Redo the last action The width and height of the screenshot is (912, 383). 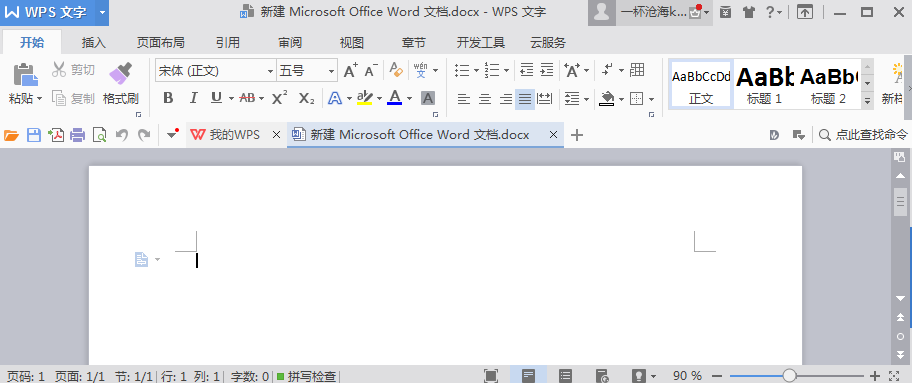pyautogui.click(x=143, y=135)
